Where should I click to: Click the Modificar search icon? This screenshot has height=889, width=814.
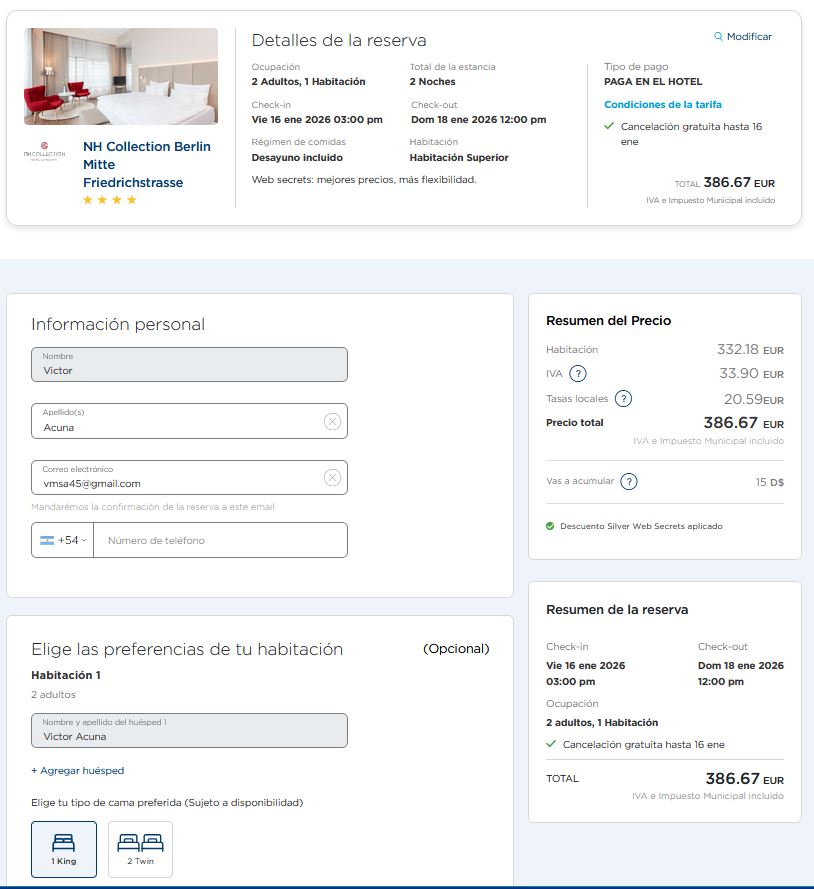coord(718,37)
